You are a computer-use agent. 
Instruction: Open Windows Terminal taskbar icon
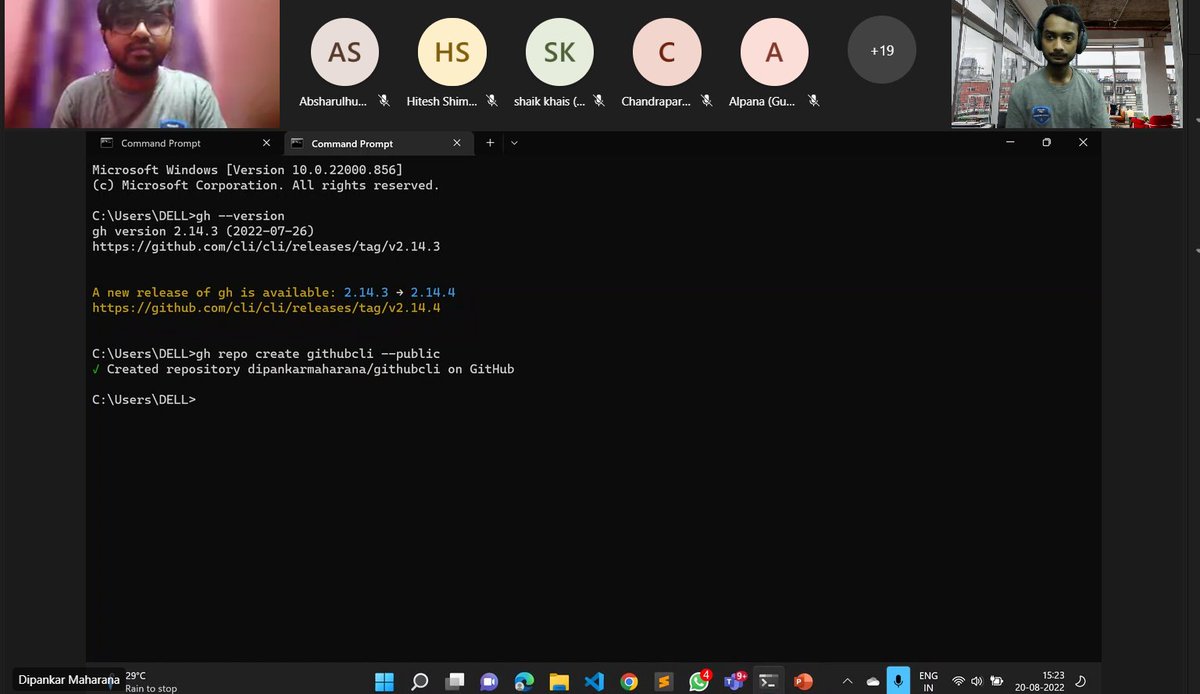(x=768, y=681)
